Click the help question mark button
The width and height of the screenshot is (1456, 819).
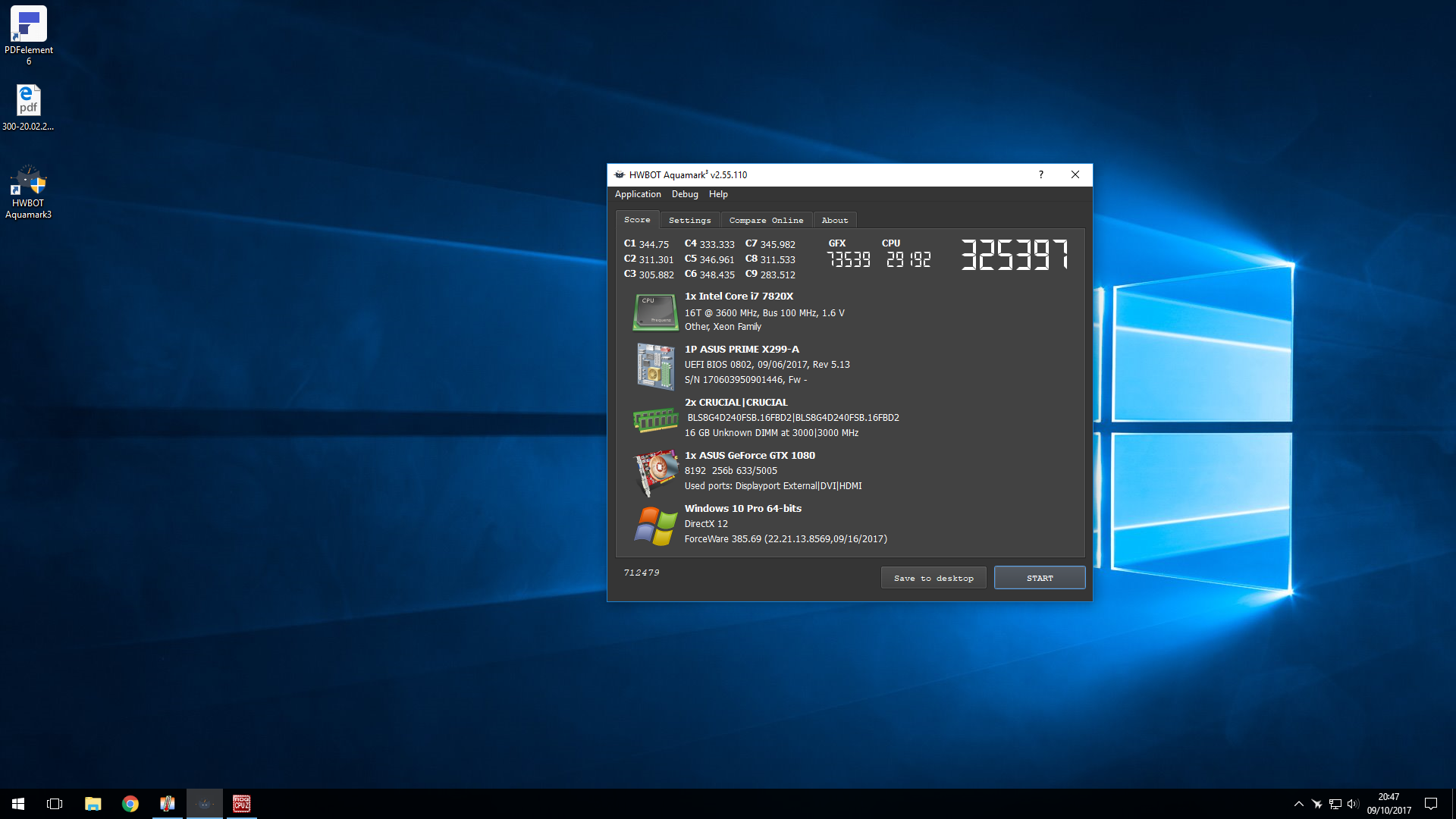tap(1041, 174)
